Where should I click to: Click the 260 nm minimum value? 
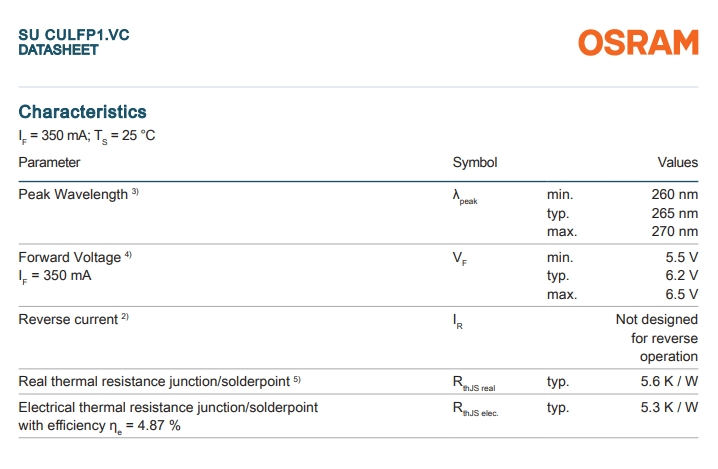(675, 195)
